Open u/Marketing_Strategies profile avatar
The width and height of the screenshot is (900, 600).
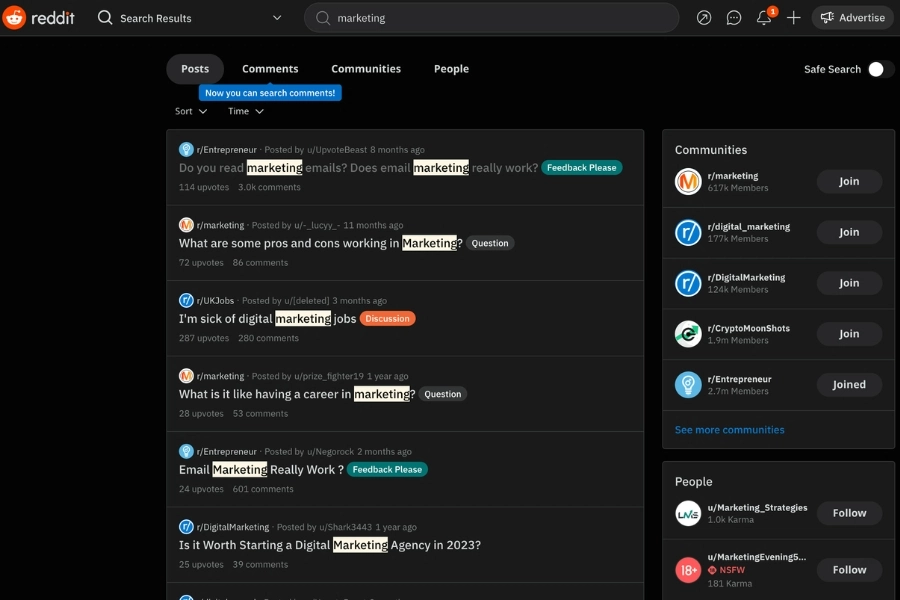tap(688, 513)
